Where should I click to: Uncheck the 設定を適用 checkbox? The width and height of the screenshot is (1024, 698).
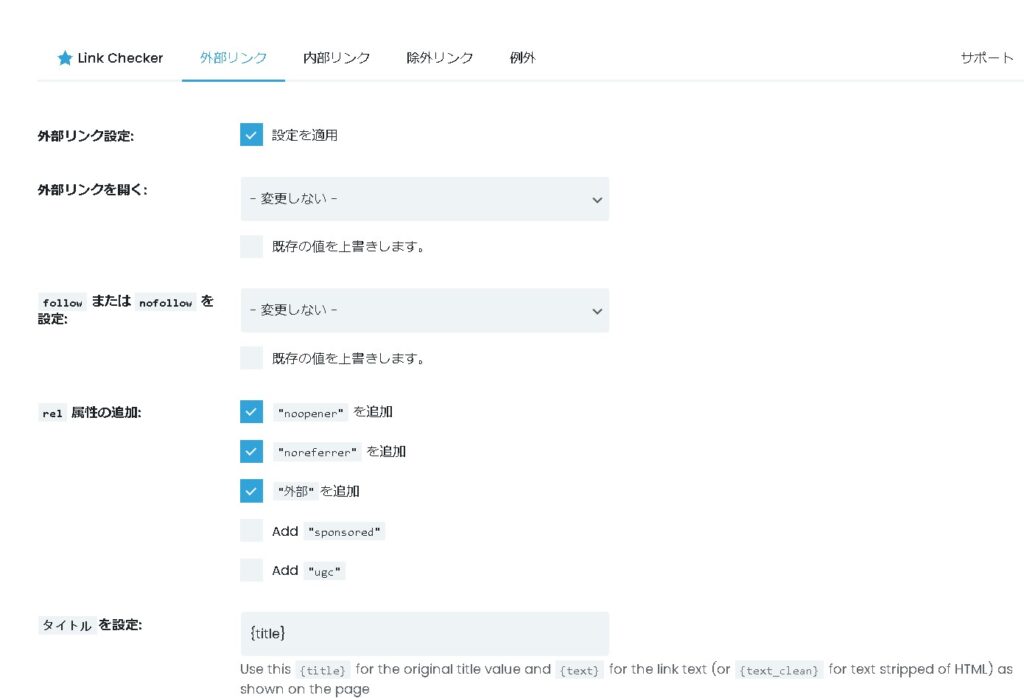(251, 135)
